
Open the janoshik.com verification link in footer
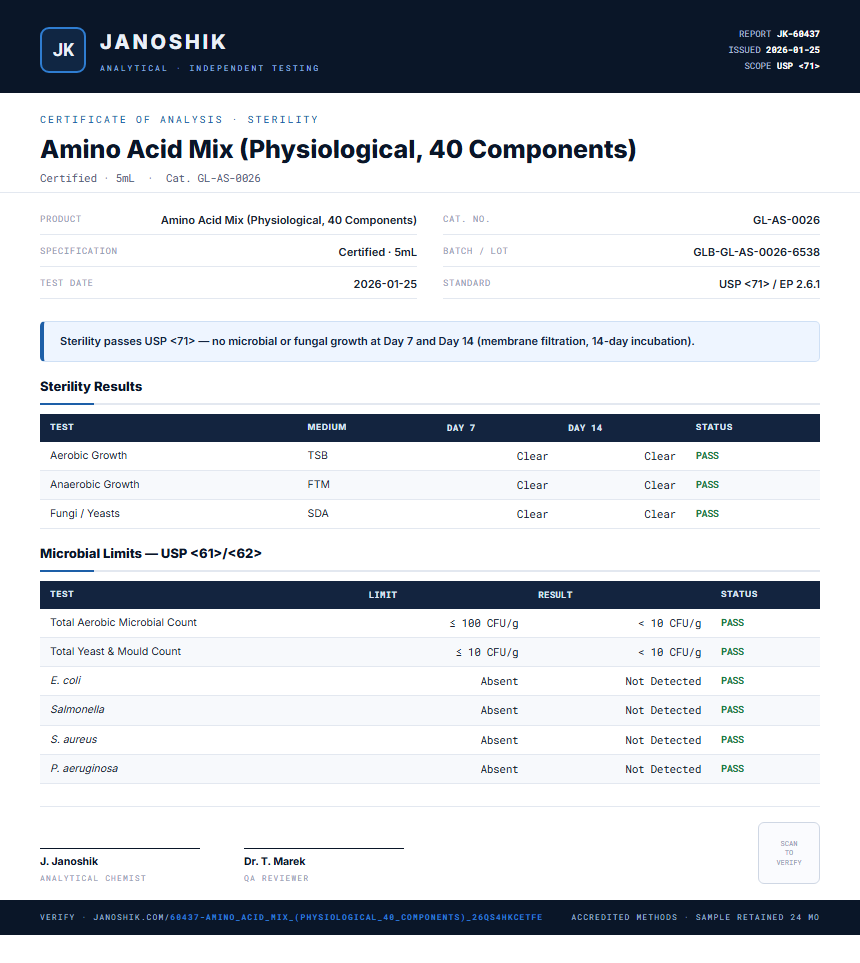point(318,917)
